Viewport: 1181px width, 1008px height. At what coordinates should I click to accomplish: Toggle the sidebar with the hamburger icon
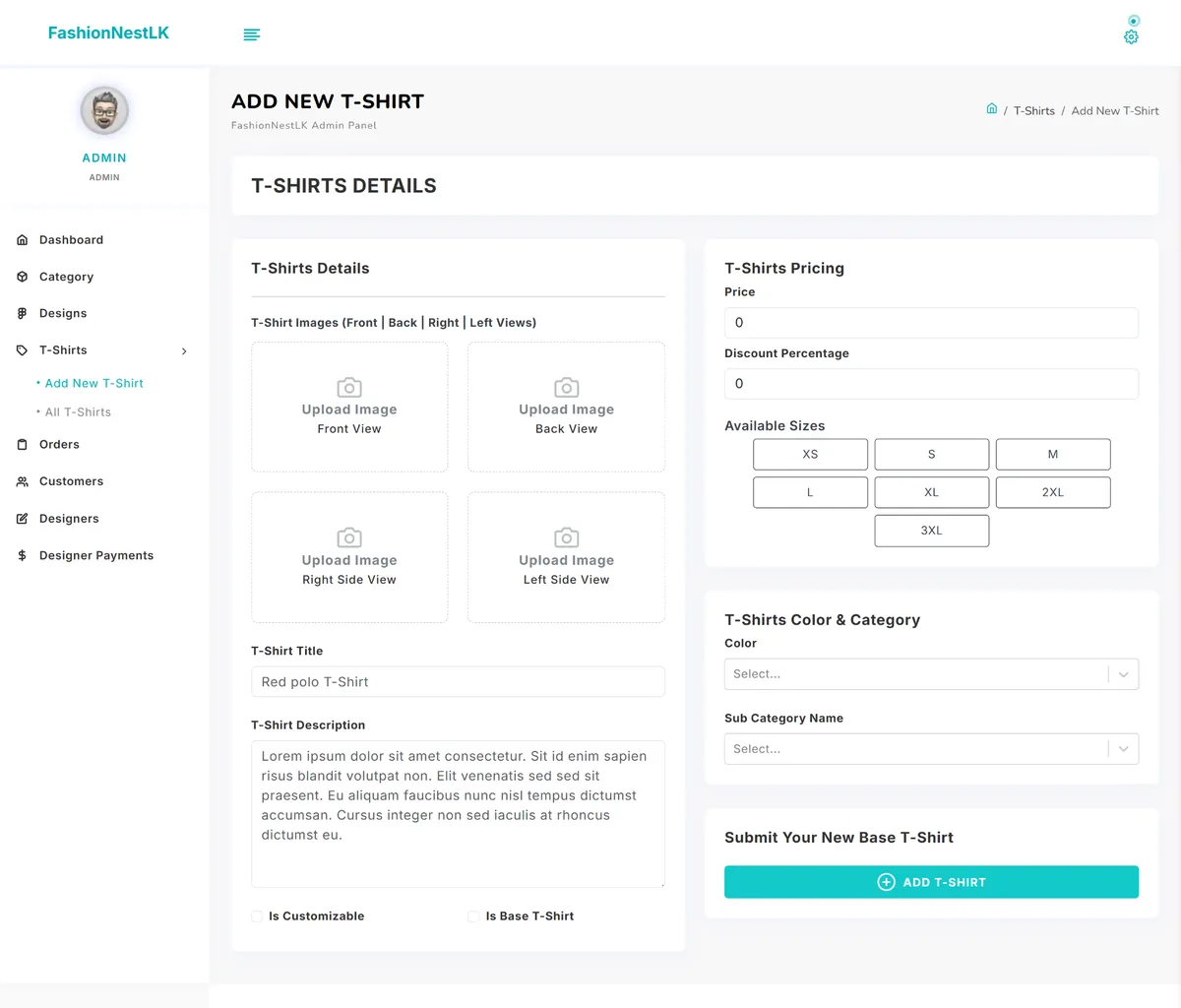(x=252, y=33)
